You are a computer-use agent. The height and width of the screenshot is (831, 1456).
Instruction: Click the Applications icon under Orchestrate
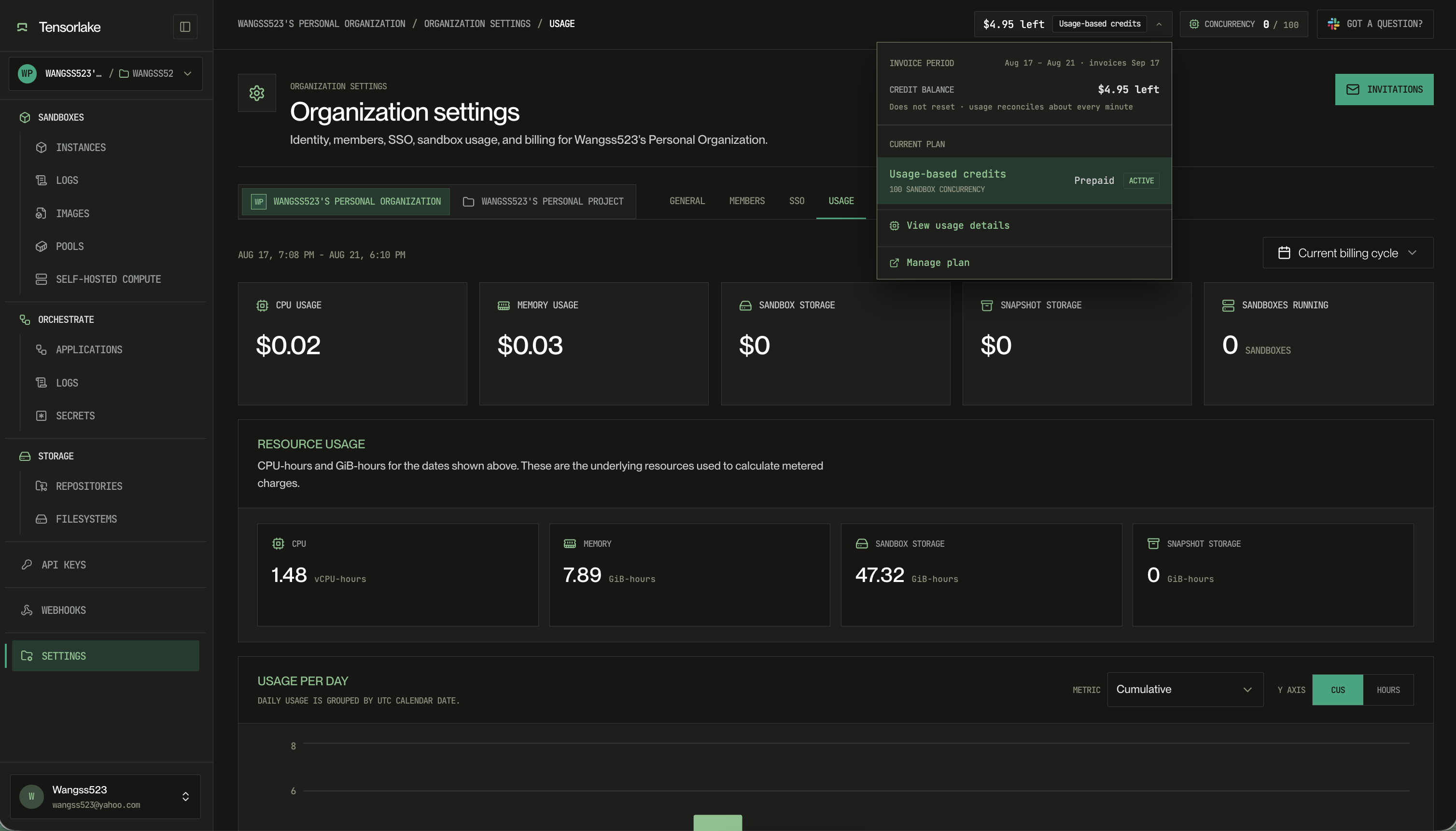point(41,349)
